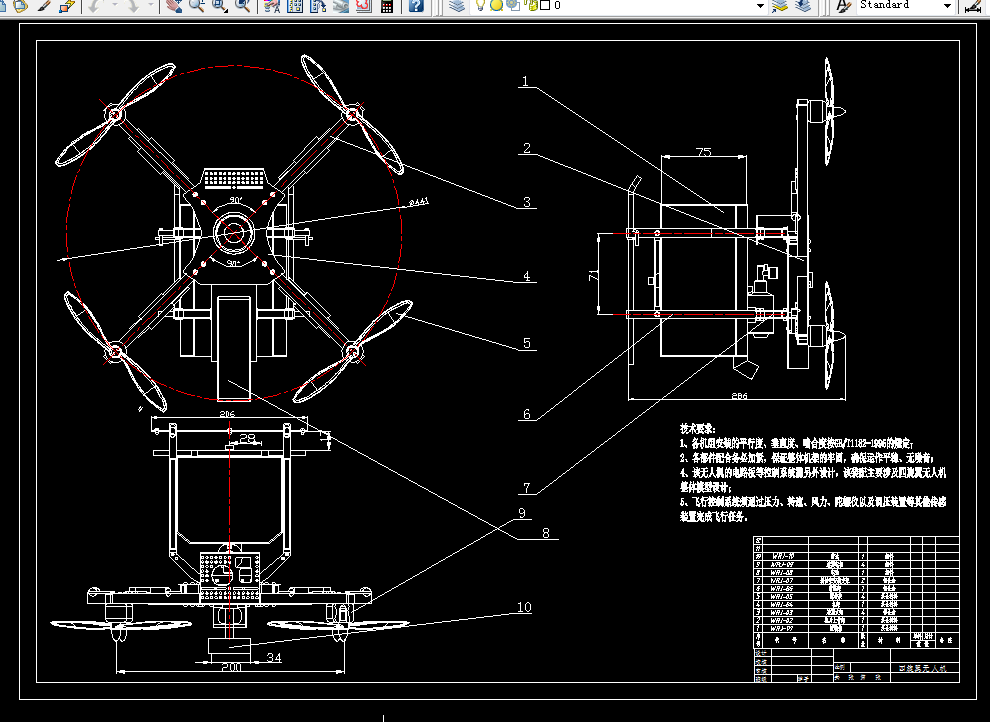
Task: Open the Tool Palettes window
Action: coord(317,6)
